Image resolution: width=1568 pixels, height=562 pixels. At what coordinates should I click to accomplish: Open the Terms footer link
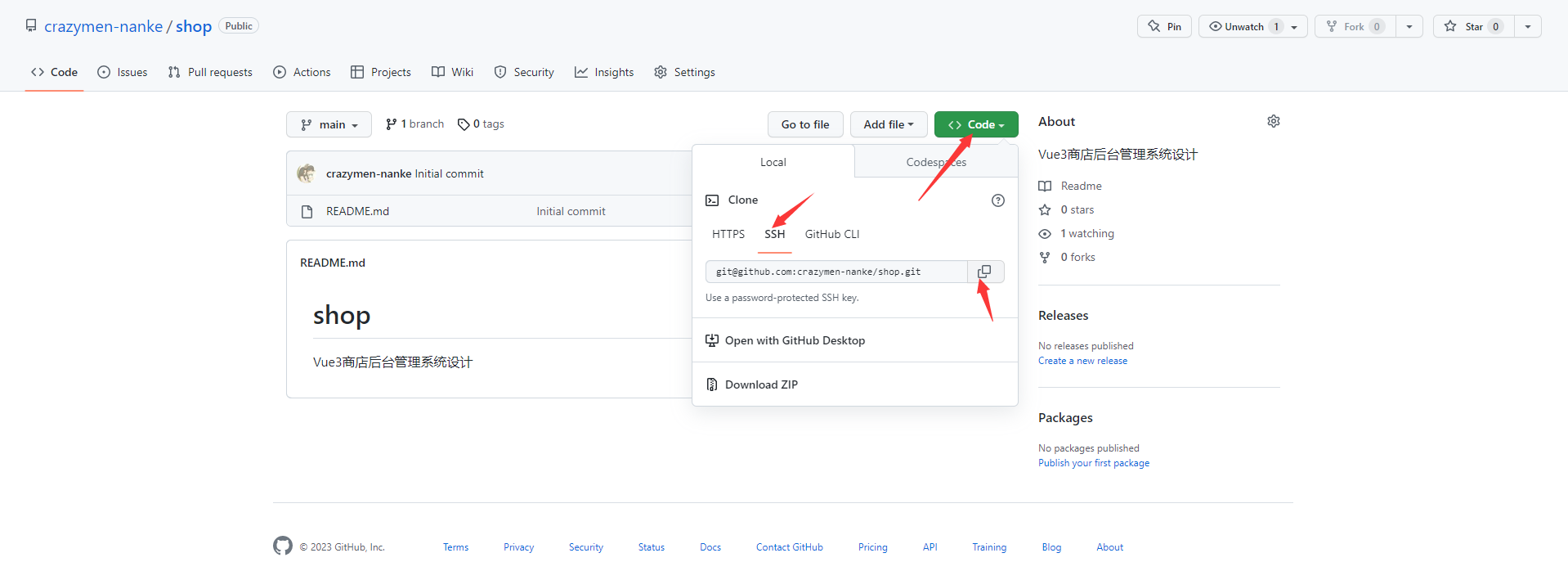pos(456,547)
